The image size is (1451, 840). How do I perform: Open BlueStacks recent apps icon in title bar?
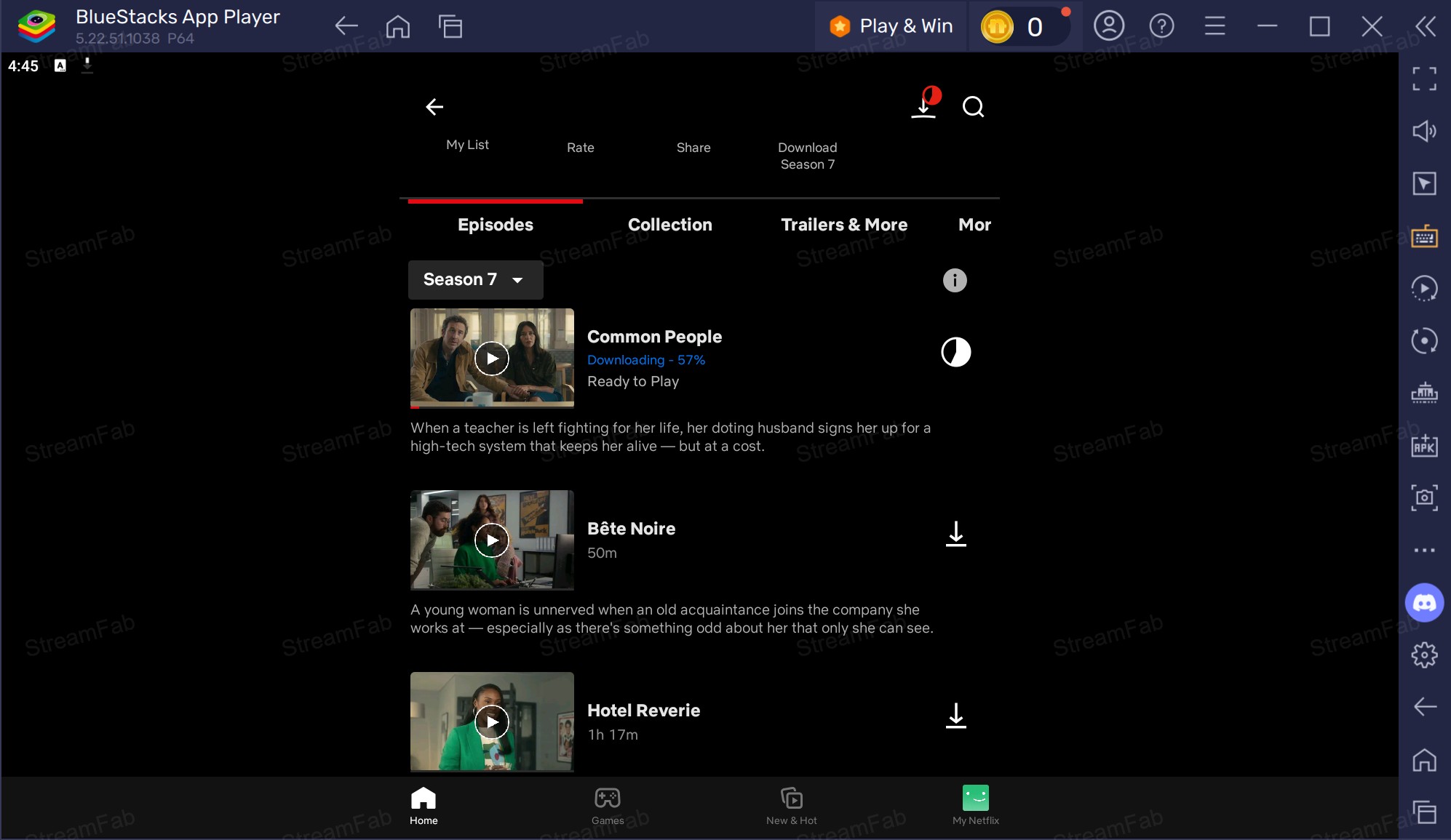click(450, 27)
